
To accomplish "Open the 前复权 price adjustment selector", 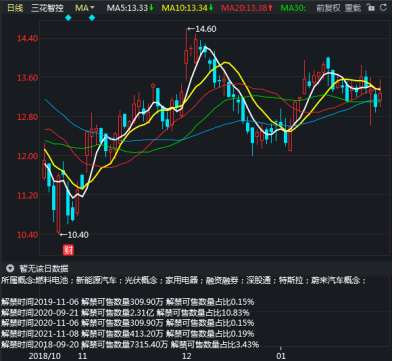I will click(328, 8).
